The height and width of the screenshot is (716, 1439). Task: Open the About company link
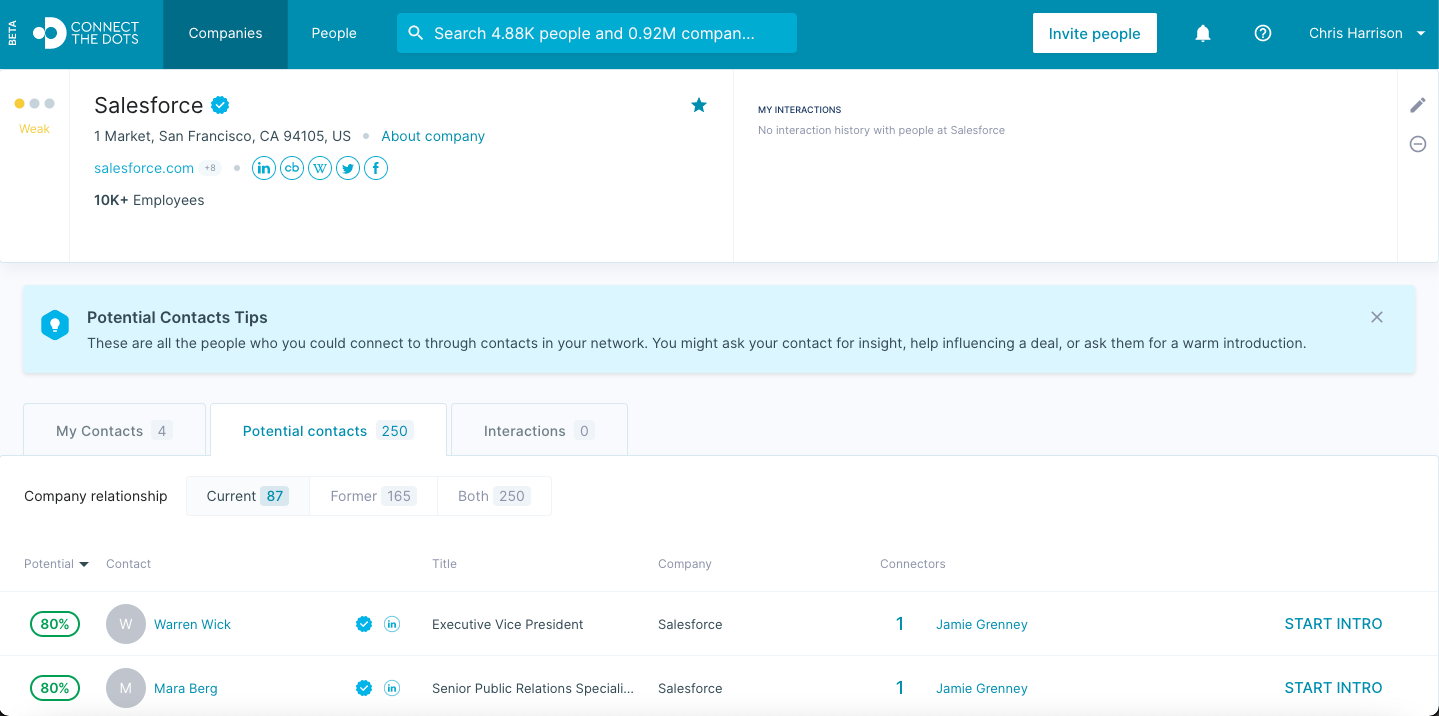[x=433, y=136]
